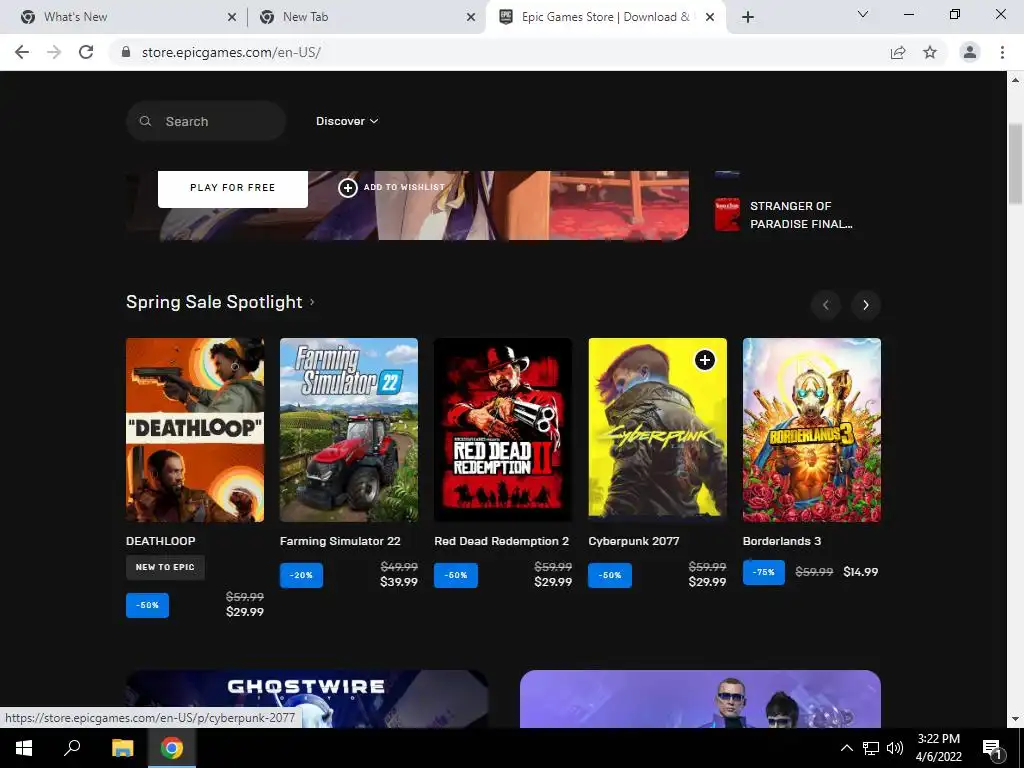
Task: Click the DEATHLOOP title text
Action: coord(161,541)
